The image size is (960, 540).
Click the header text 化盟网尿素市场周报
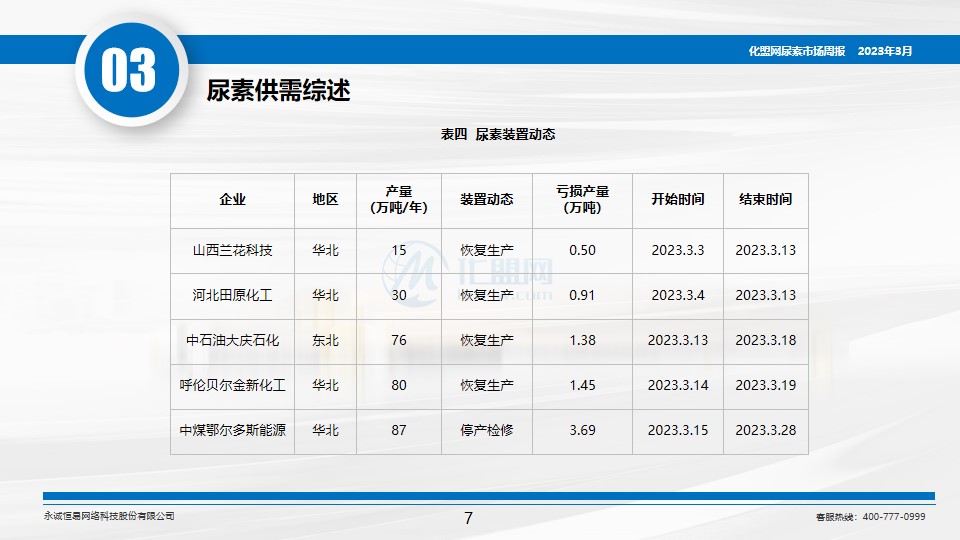(x=796, y=50)
